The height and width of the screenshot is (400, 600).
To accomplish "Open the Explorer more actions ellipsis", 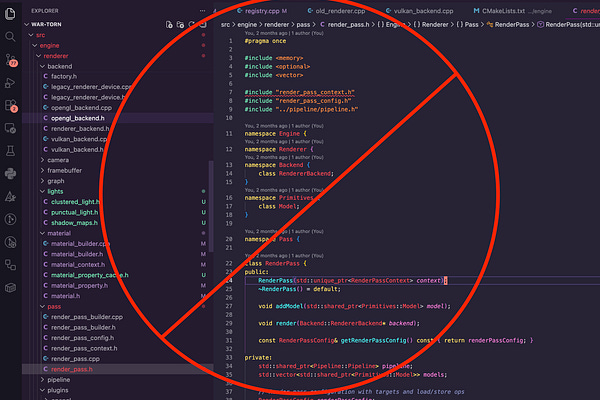I will [202, 11].
